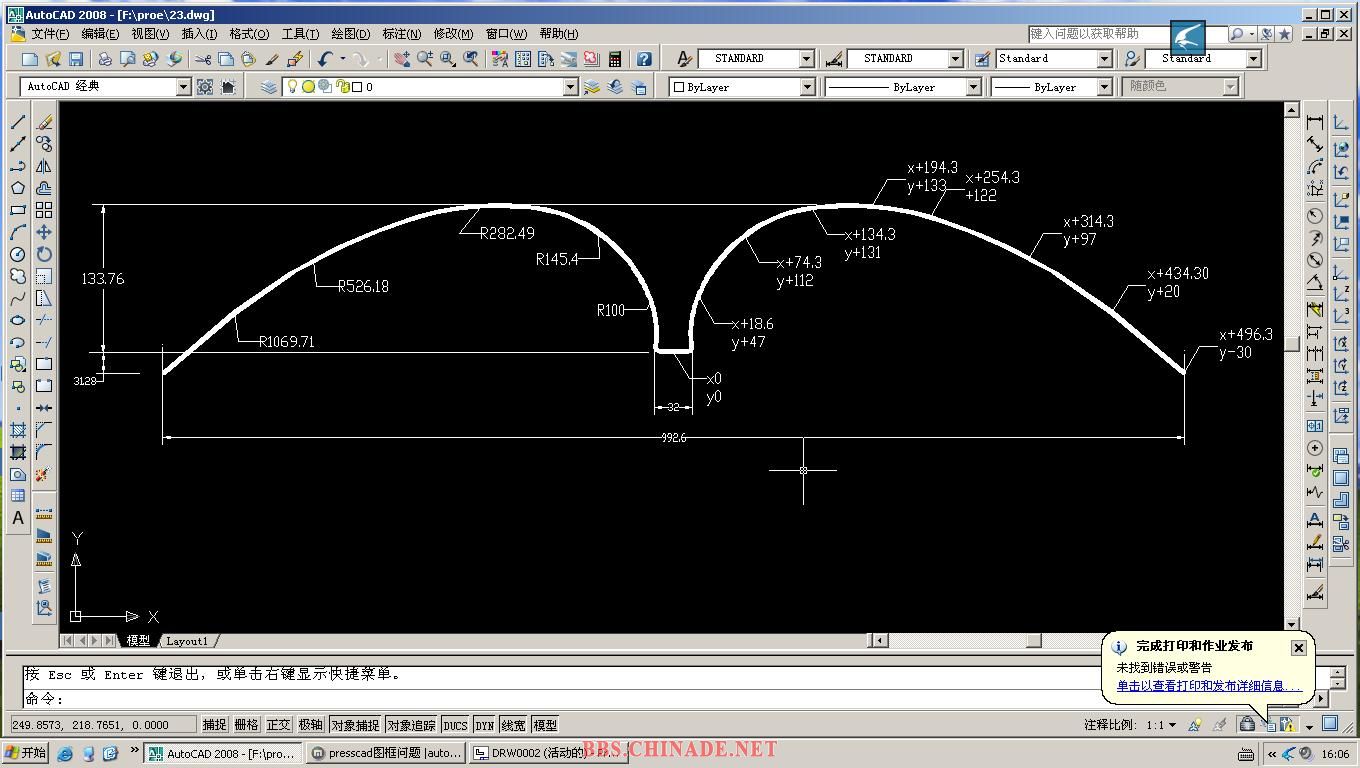Select the Linear dimension tool
Image resolution: width=1360 pixels, height=768 pixels.
[1315, 122]
